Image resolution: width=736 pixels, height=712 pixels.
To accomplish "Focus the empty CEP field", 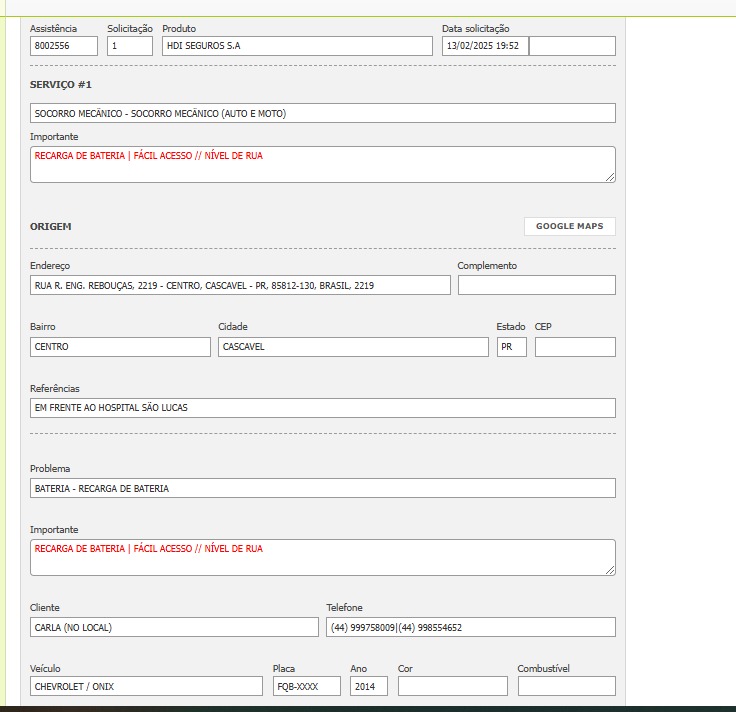I will click(x=575, y=347).
